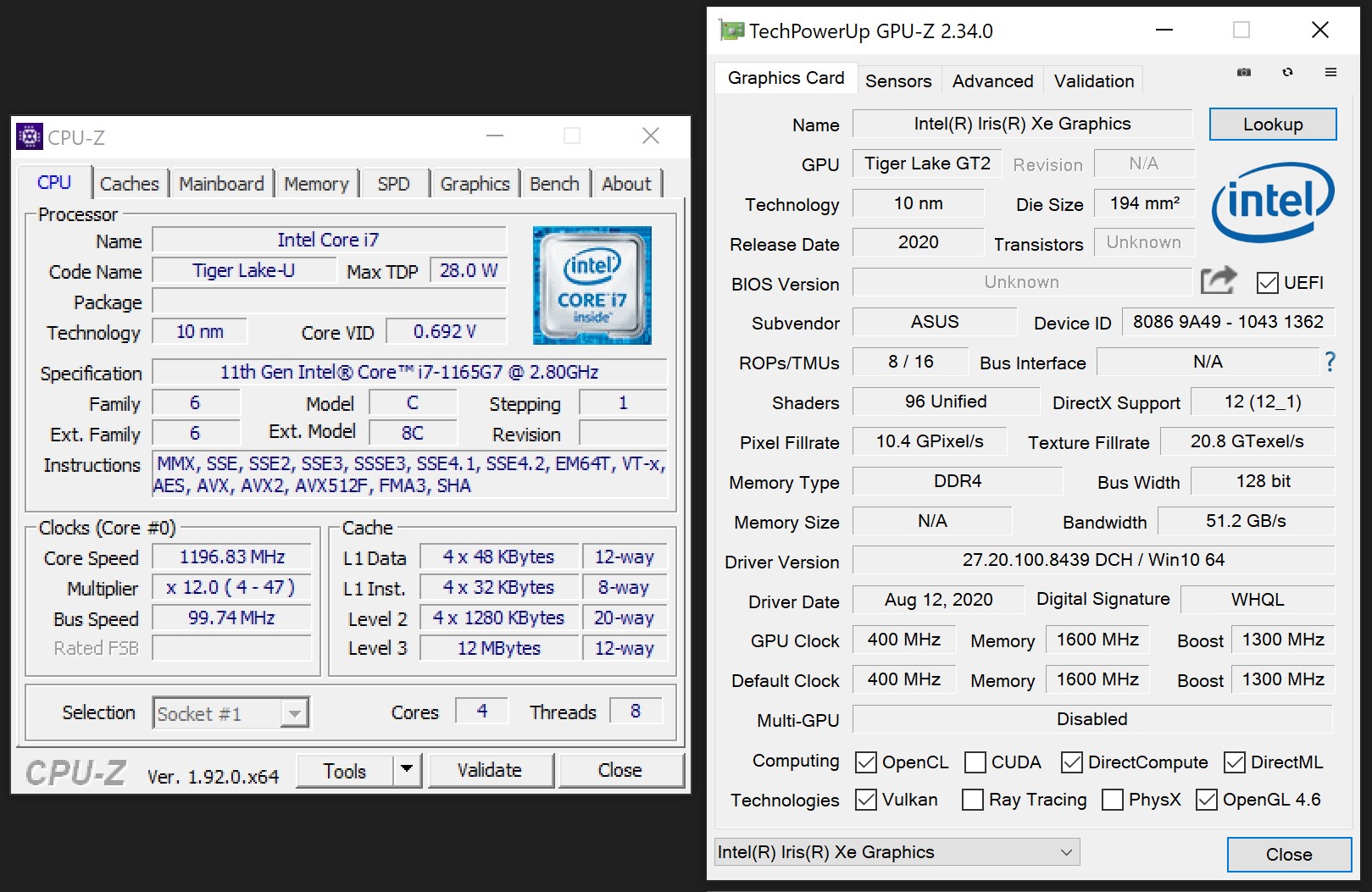Screen dimensions: 1372x892
Task: Toggle the CUDA checkbox
Action: [975, 762]
